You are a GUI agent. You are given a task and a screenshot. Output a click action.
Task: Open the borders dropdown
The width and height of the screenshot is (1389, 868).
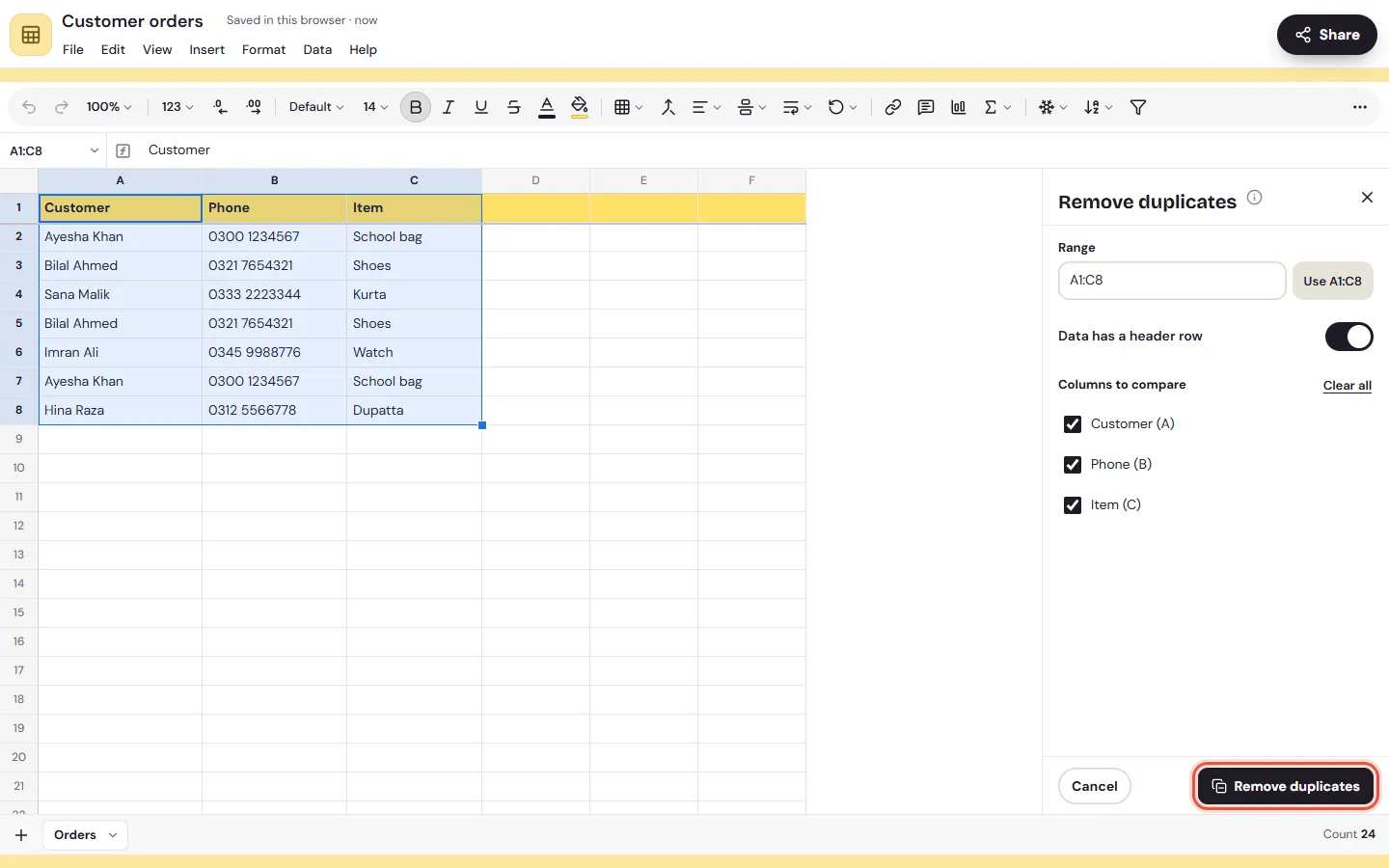click(x=628, y=107)
